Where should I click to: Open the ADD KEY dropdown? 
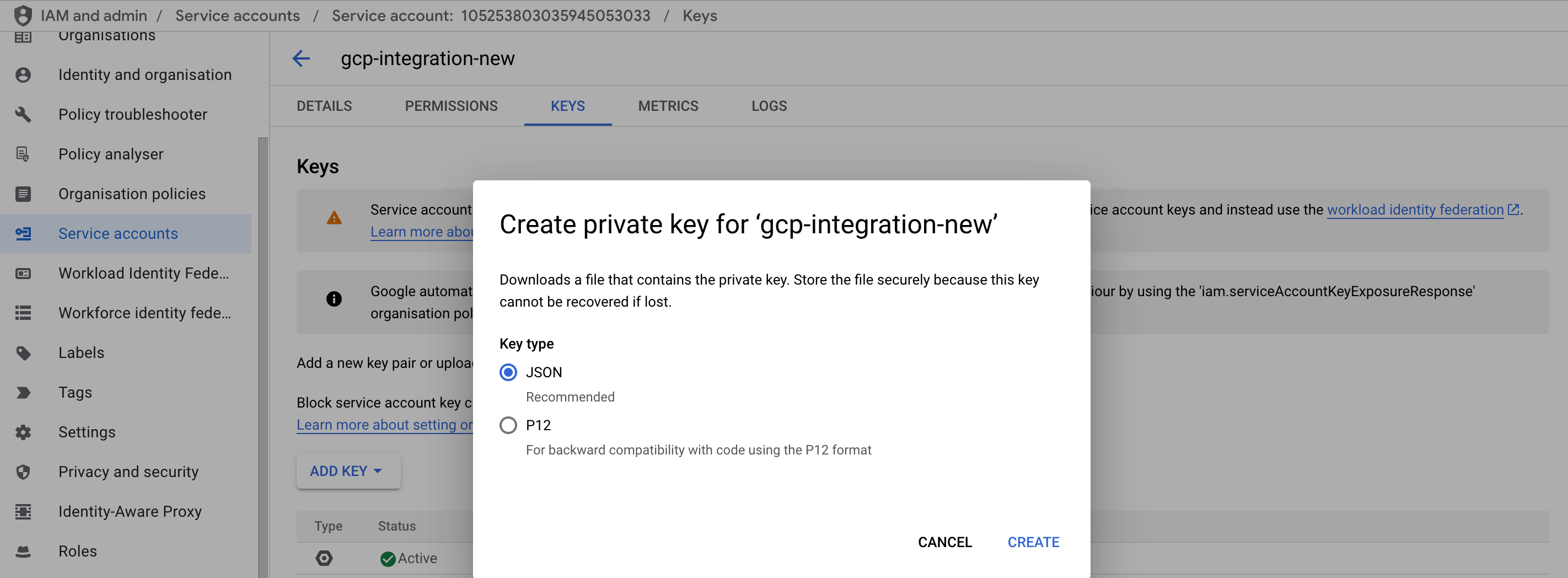pyautogui.click(x=348, y=471)
